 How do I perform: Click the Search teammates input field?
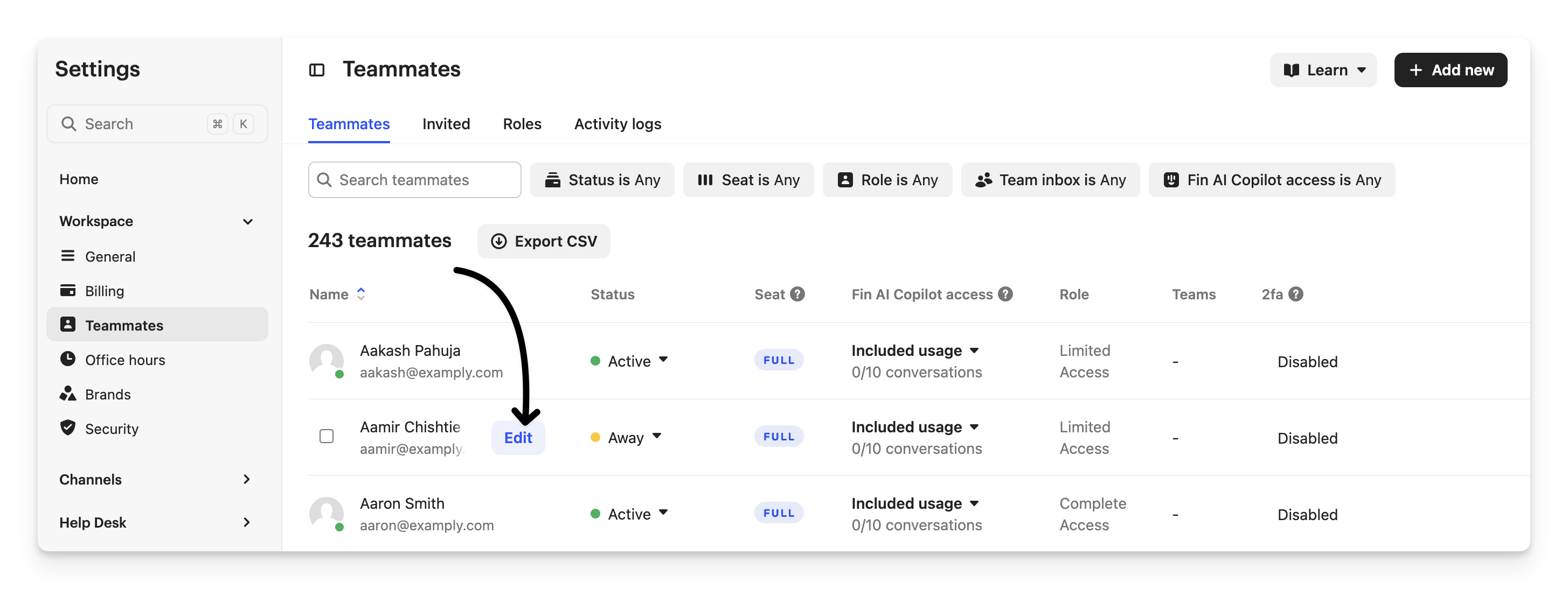(x=414, y=180)
